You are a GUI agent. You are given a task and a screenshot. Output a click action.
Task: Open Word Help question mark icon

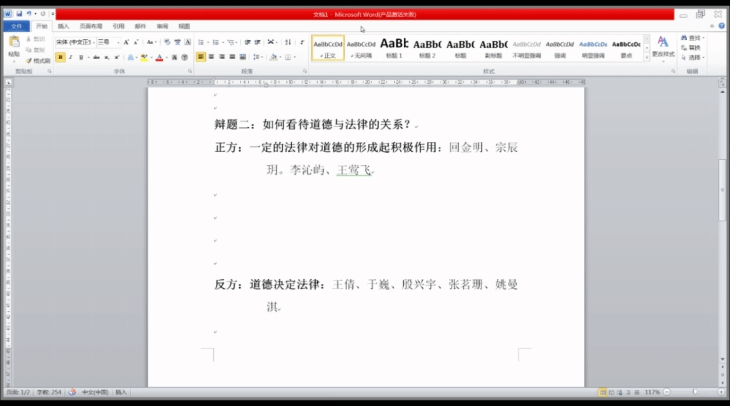[x=723, y=26]
